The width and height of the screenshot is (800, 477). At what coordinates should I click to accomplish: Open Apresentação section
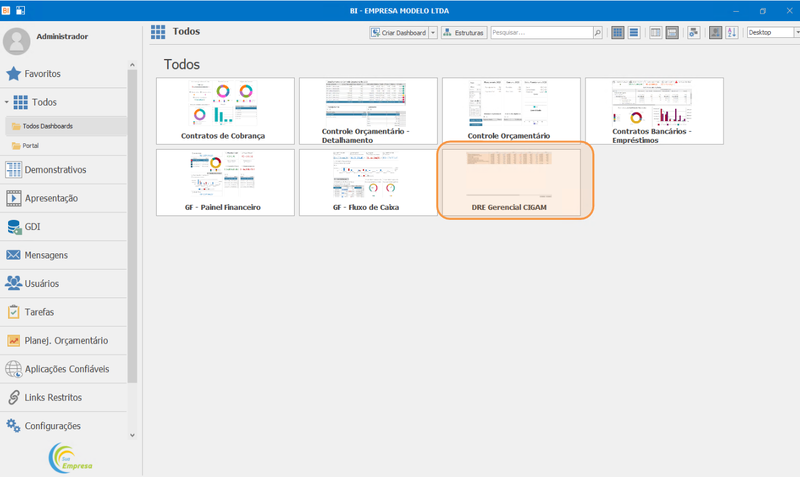pyautogui.click(x=63, y=198)
